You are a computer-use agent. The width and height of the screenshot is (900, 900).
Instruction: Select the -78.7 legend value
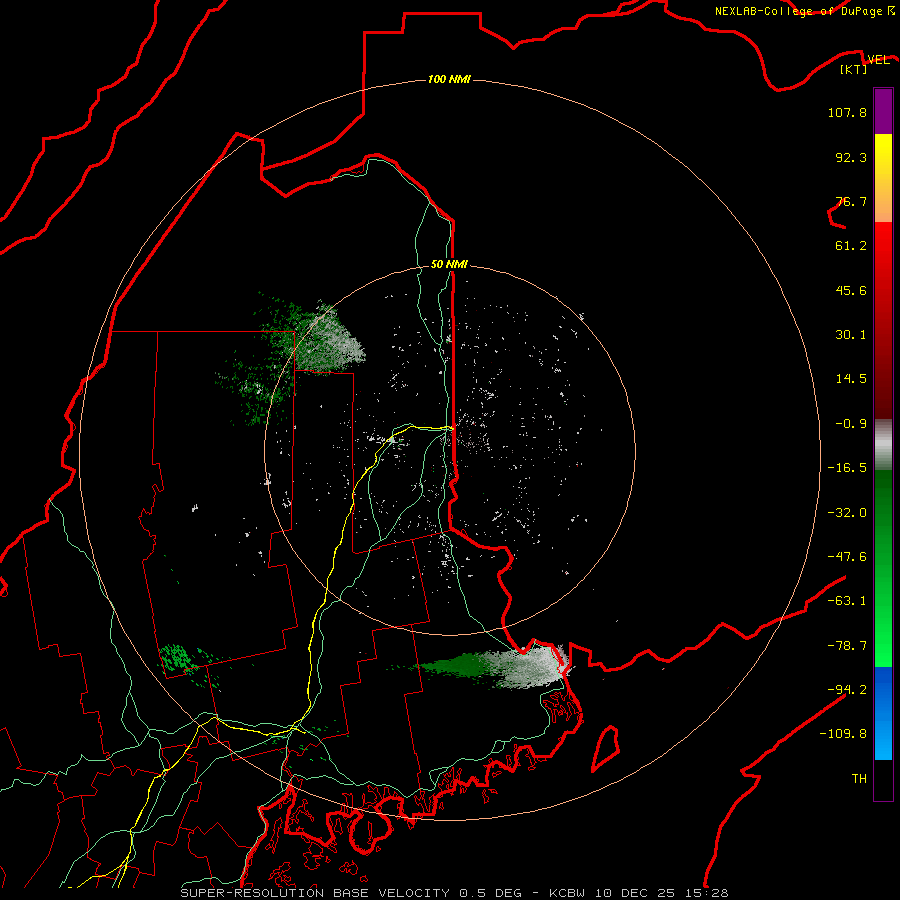tap(847, 646)
